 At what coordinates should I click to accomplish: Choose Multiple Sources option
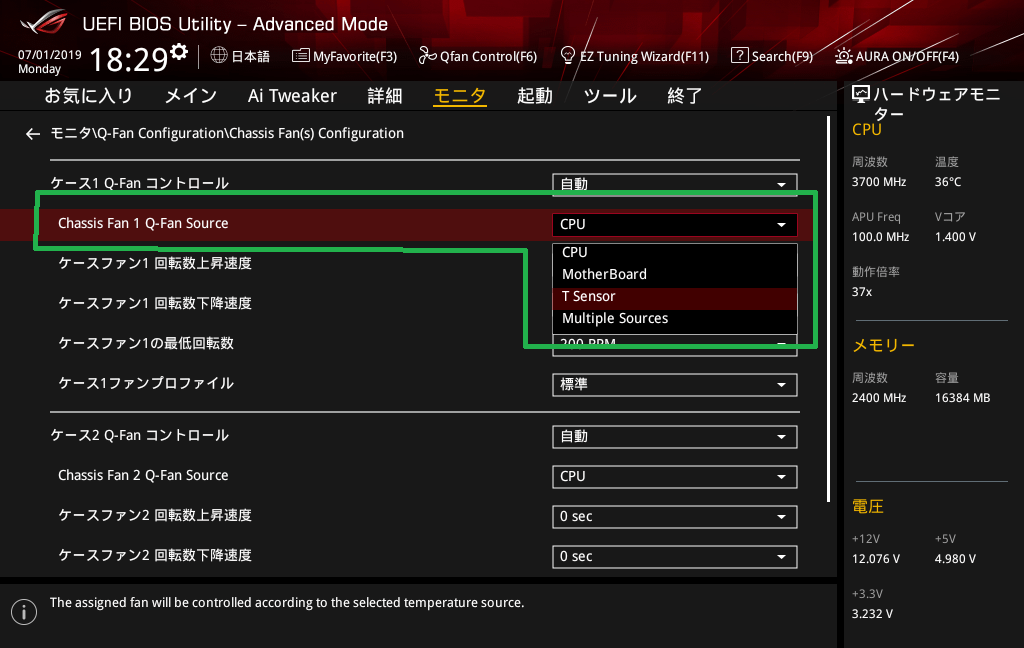click(x=675, y=319)
